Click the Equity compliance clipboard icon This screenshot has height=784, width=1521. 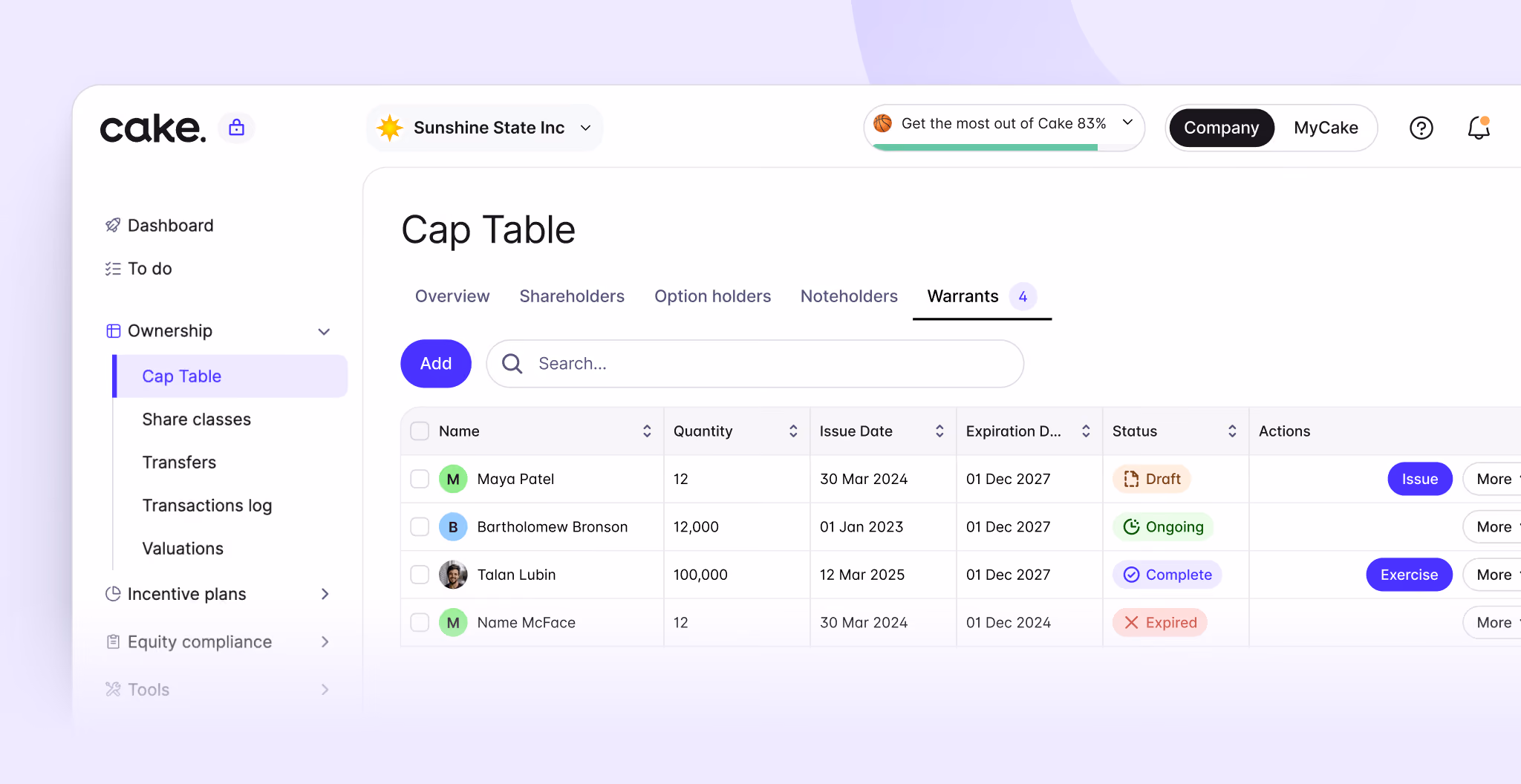113,641
